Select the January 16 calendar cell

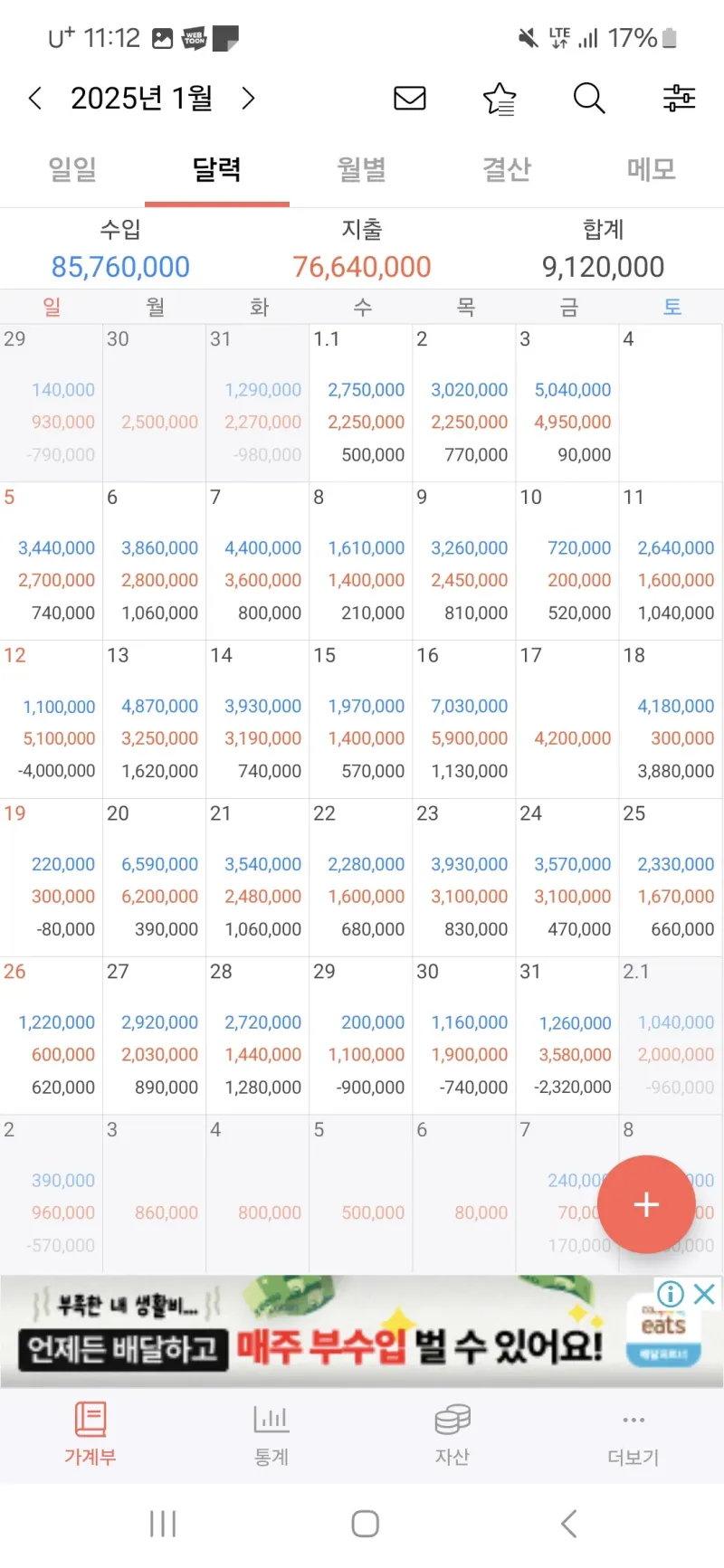coord(464,719)
